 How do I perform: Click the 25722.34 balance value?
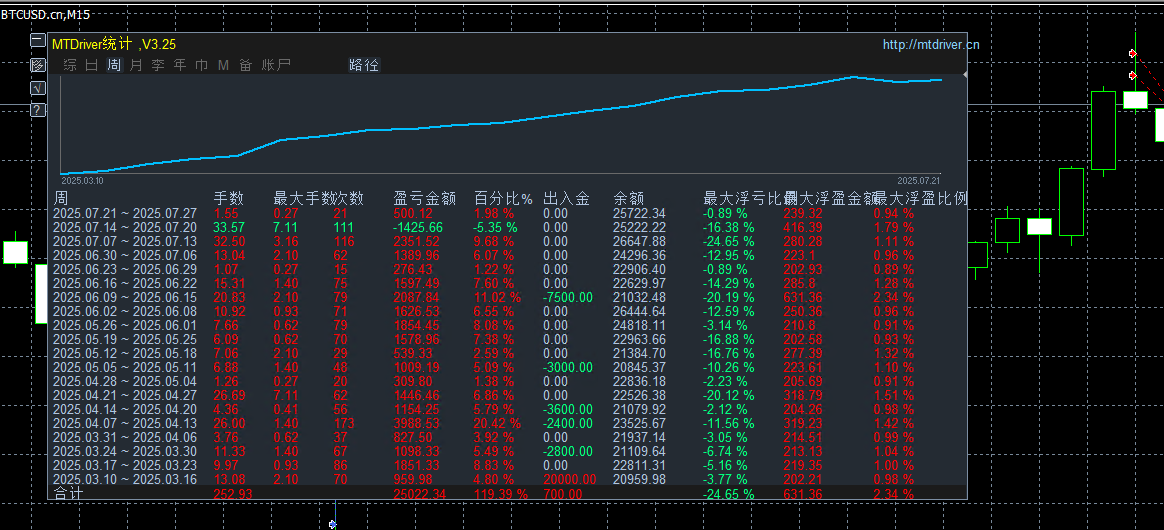coord(639,213)
